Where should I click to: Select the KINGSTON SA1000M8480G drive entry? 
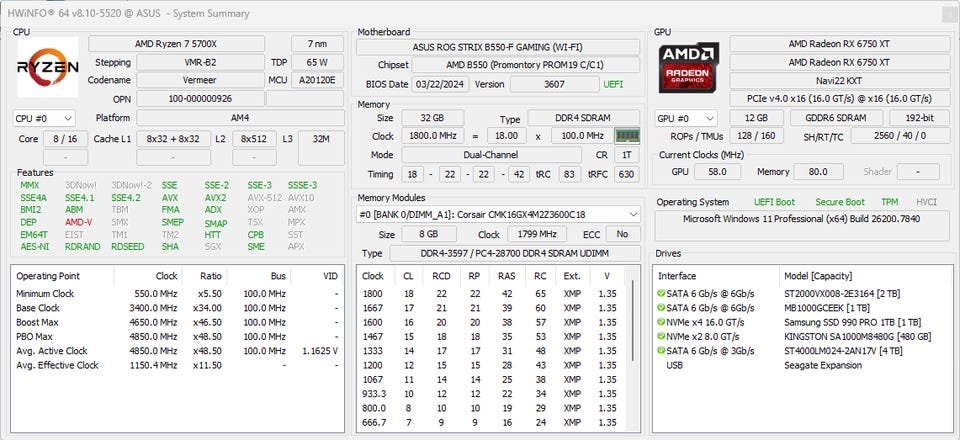pos(803,337)
